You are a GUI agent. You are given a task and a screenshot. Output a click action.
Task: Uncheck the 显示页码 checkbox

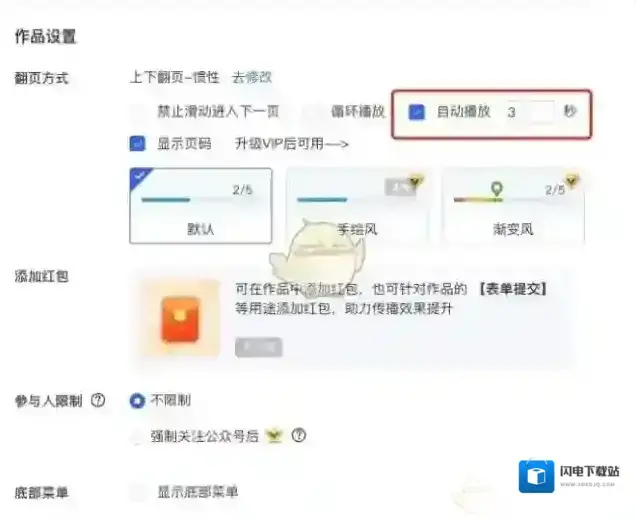tap(137, 144)
